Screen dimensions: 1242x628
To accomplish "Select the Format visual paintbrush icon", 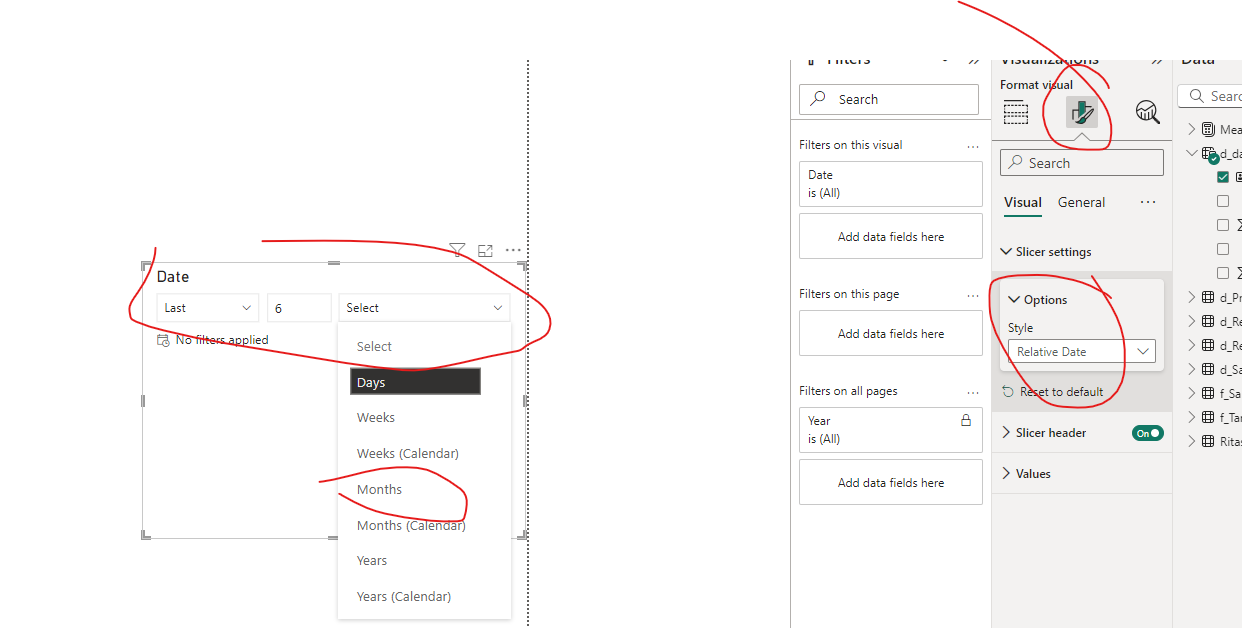I will click(1081, 112).
